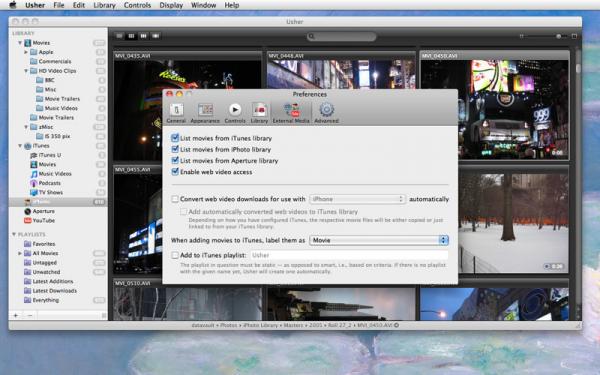Open the Library preferences pane icon
The height and width of the screenshot is (375, 600).
pyautogui.click(x=259, y=112)
